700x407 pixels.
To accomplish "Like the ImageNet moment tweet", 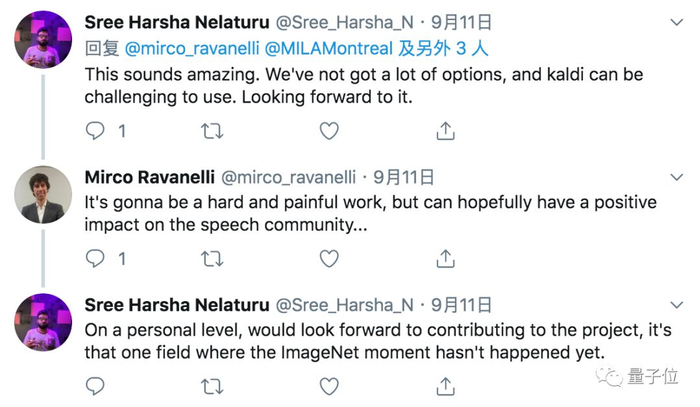I will click(x=329, y=385).
